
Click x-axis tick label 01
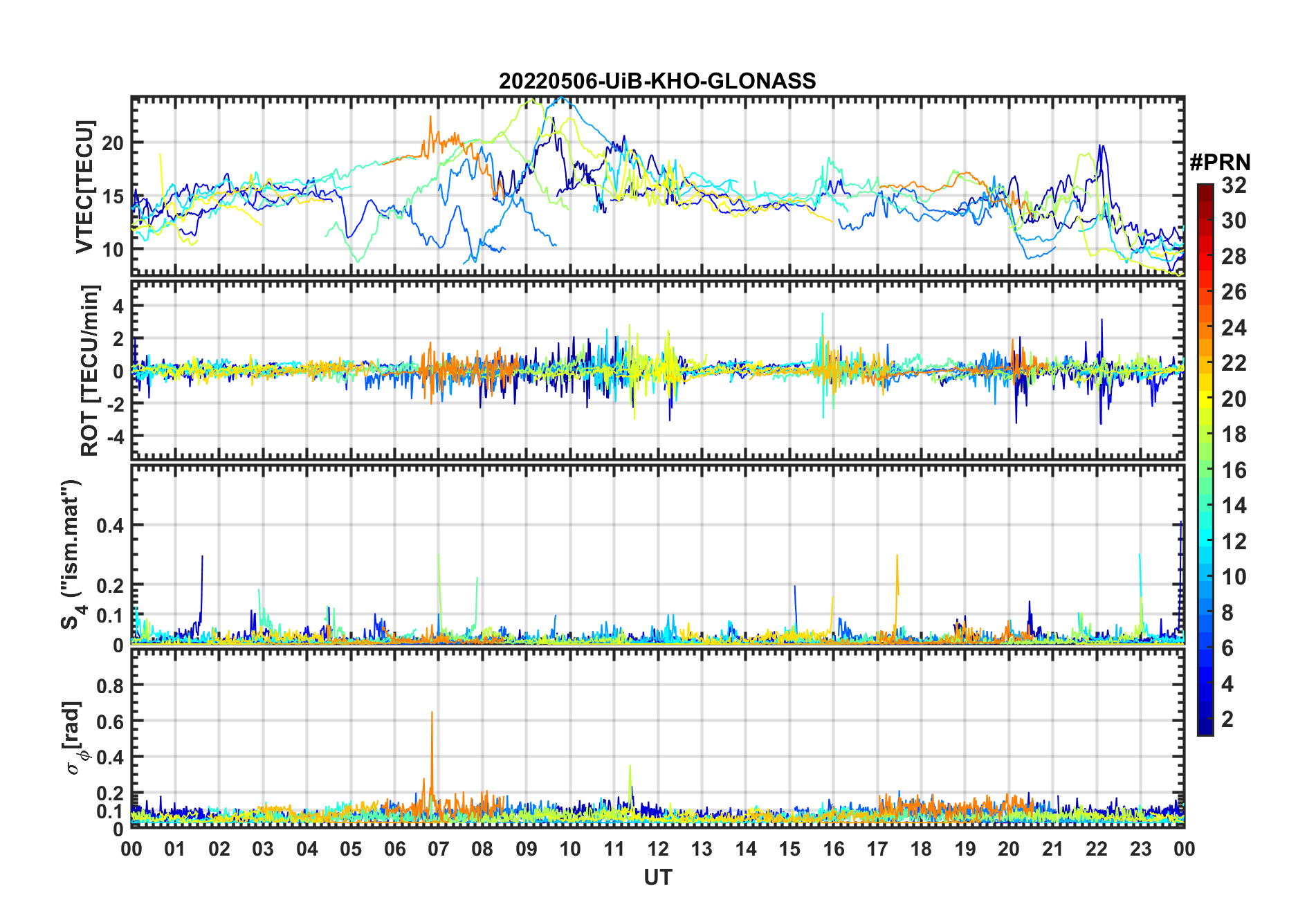(175, 849)
